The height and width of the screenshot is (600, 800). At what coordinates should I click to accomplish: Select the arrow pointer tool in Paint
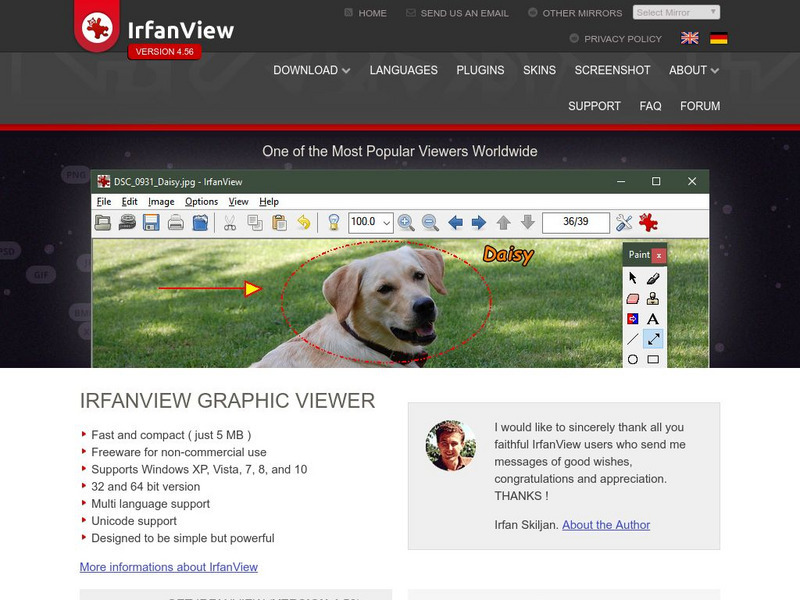coord(633,278)
